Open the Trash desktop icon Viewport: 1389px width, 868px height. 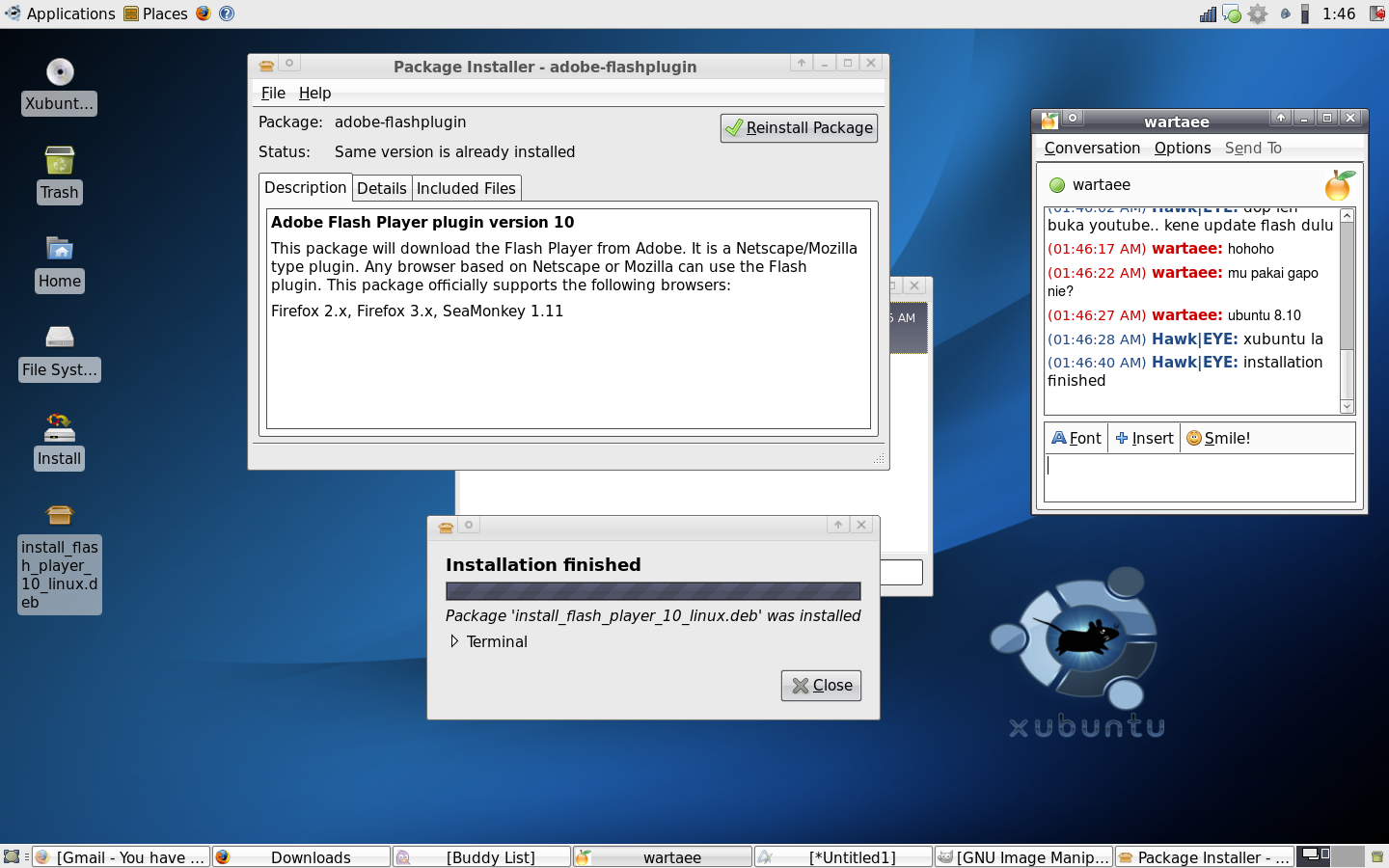click(x=60, y=162)
